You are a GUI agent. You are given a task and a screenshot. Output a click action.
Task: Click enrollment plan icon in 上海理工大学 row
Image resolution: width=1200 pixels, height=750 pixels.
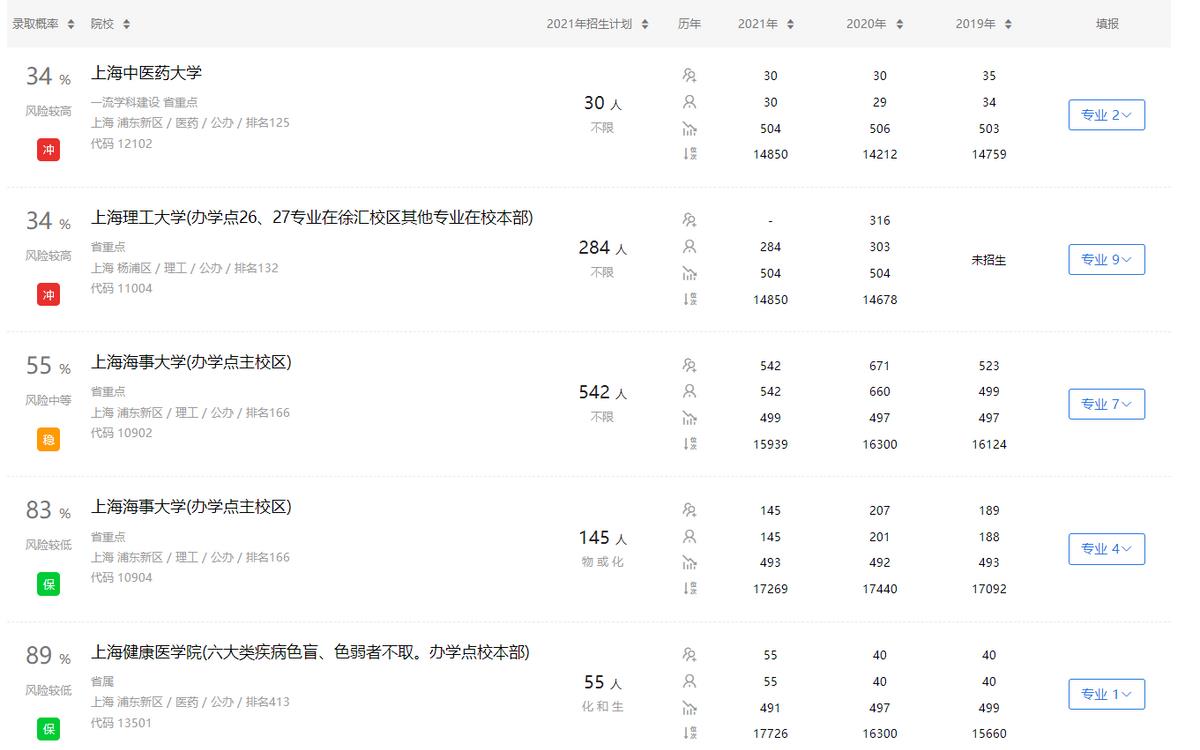pyautogui.click(x=689, y=220)
